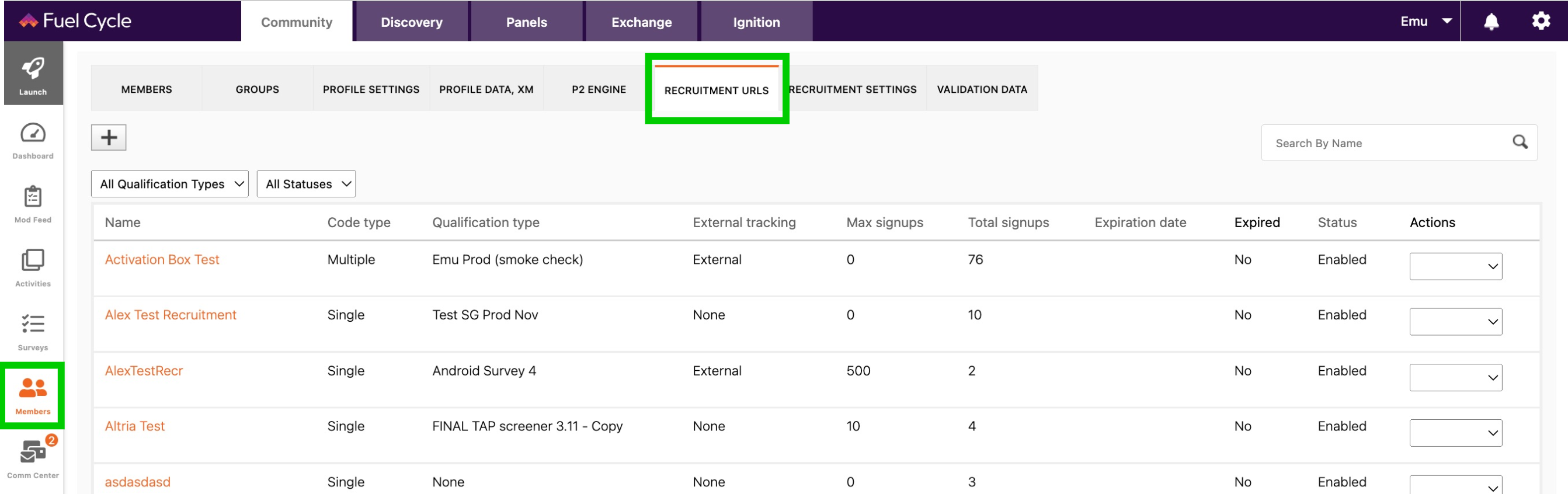
Task: Open the Alex Test Recruitment link
Action: click(171, 315)
